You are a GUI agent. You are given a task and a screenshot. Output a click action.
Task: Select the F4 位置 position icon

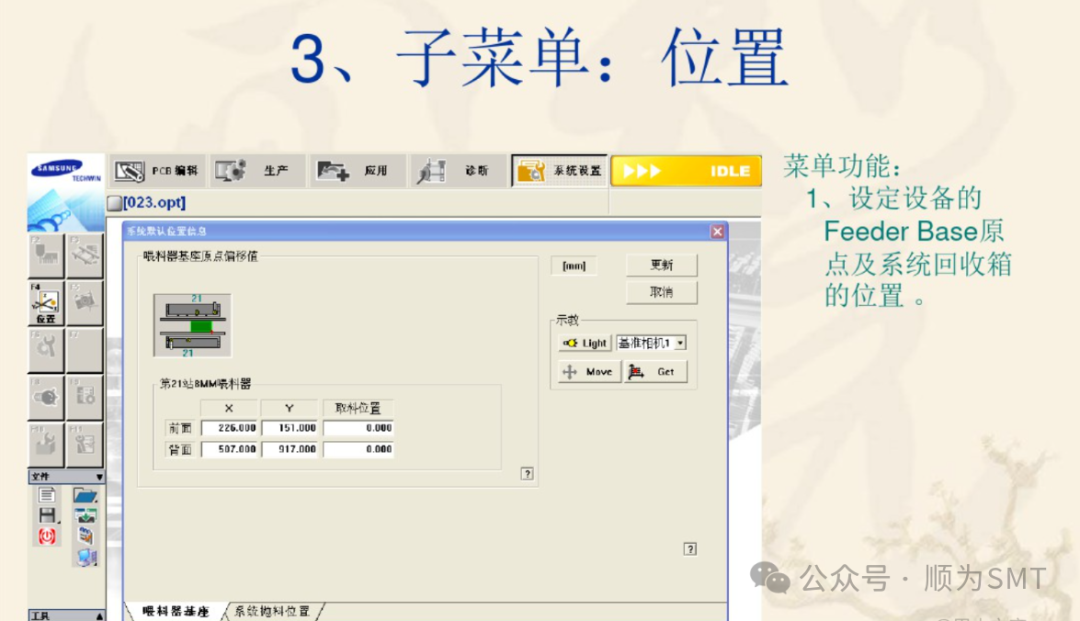[x=46, y=303]
